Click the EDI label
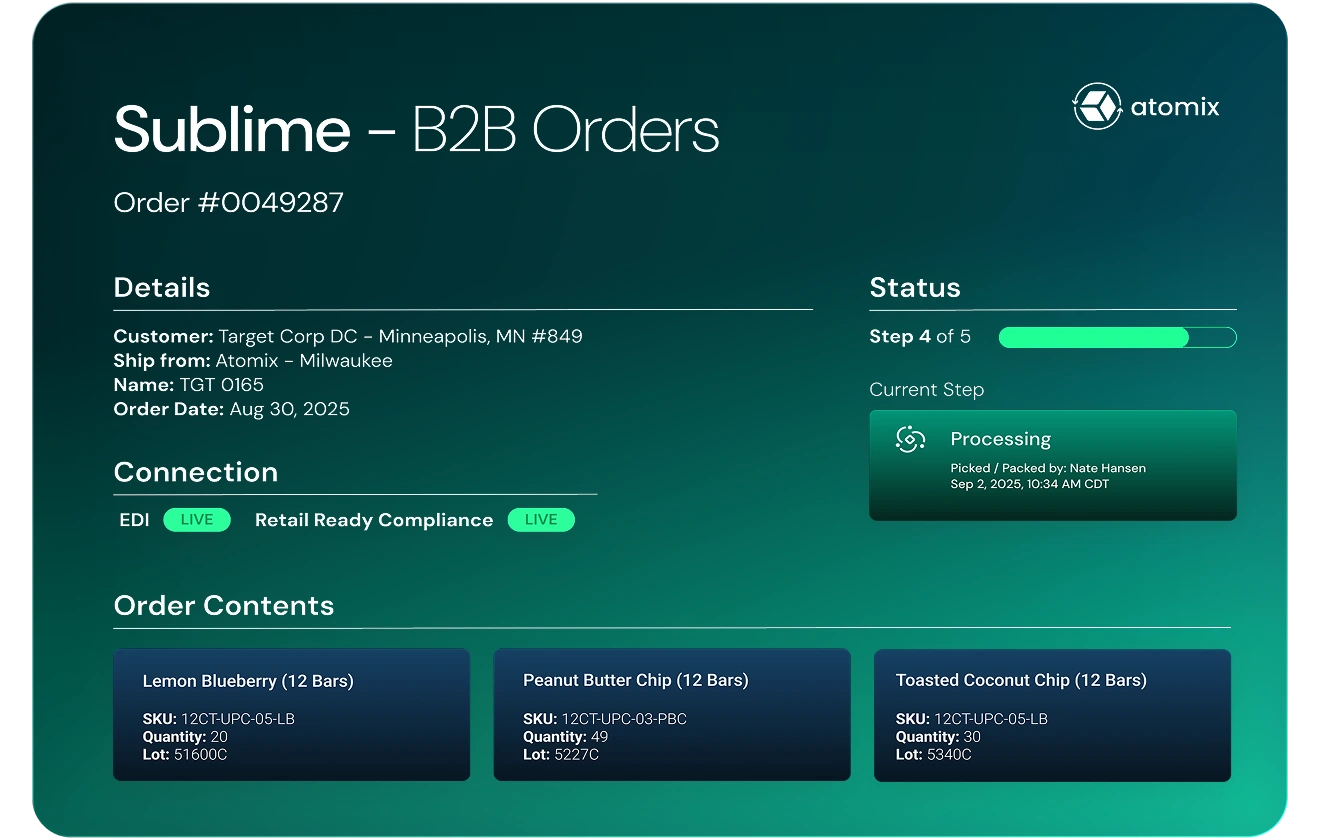 pos(134,520)
